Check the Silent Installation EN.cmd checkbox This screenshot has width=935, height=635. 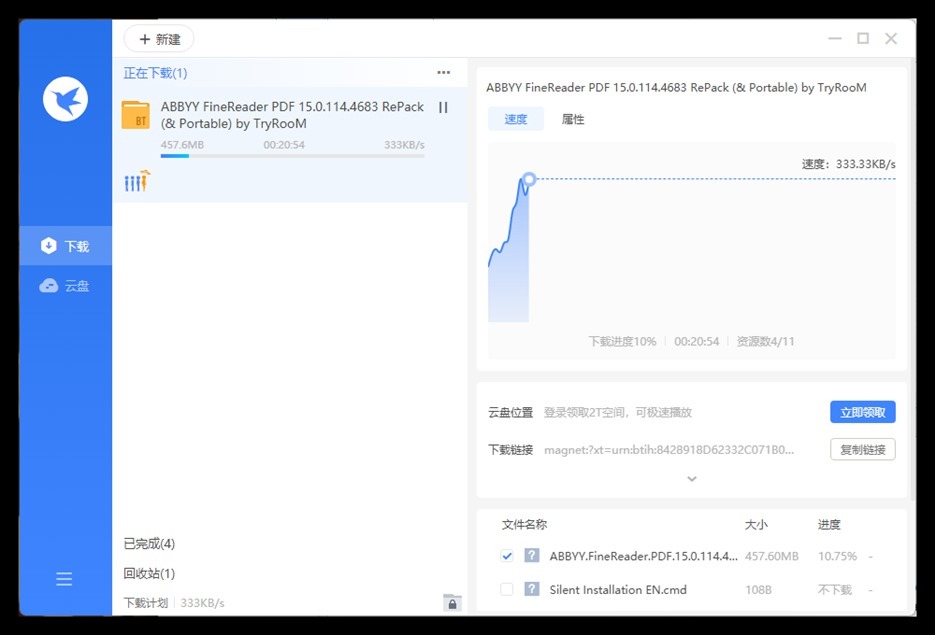pos(507,589)
